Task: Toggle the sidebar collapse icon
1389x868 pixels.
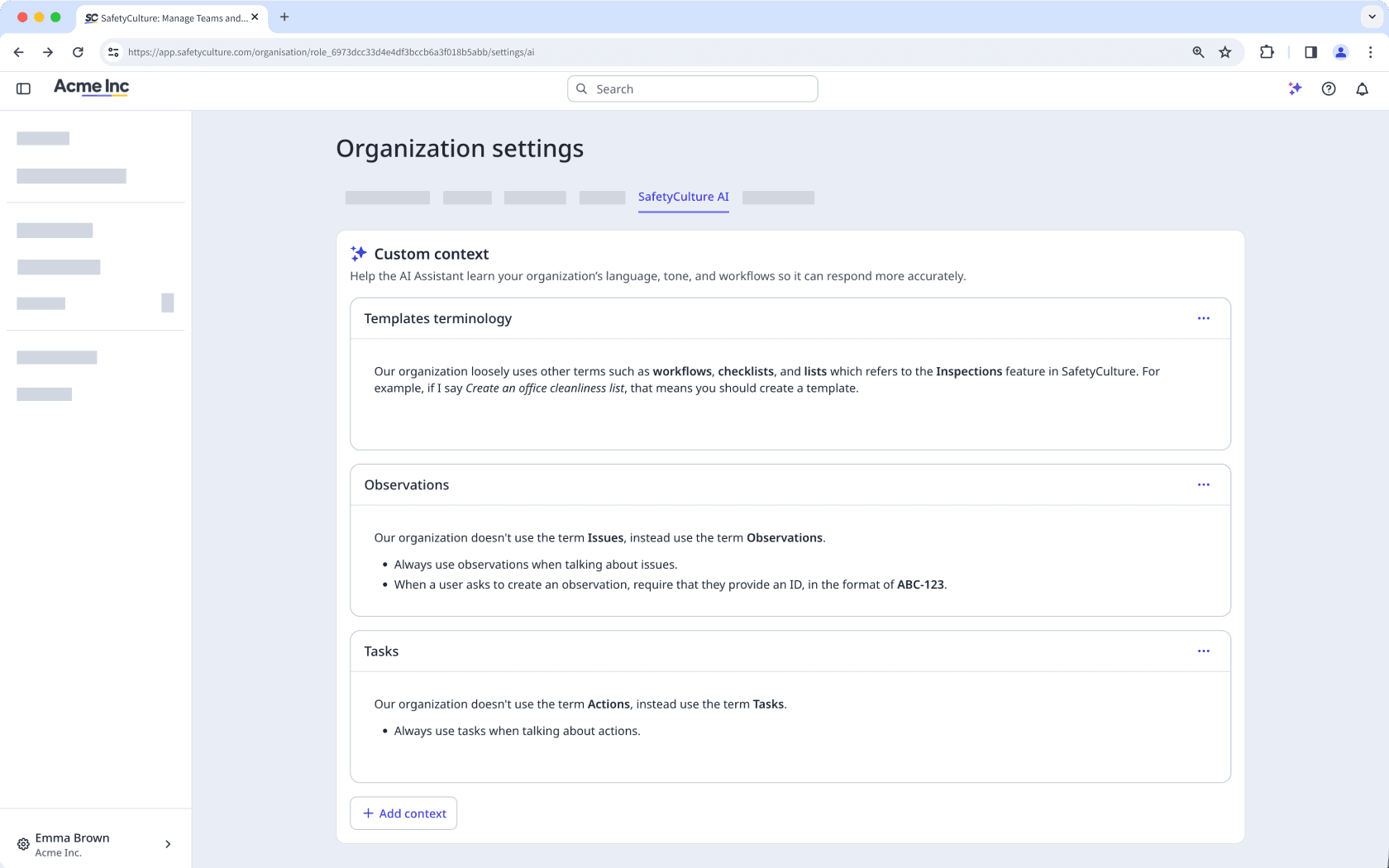Action: click(23, 88)
